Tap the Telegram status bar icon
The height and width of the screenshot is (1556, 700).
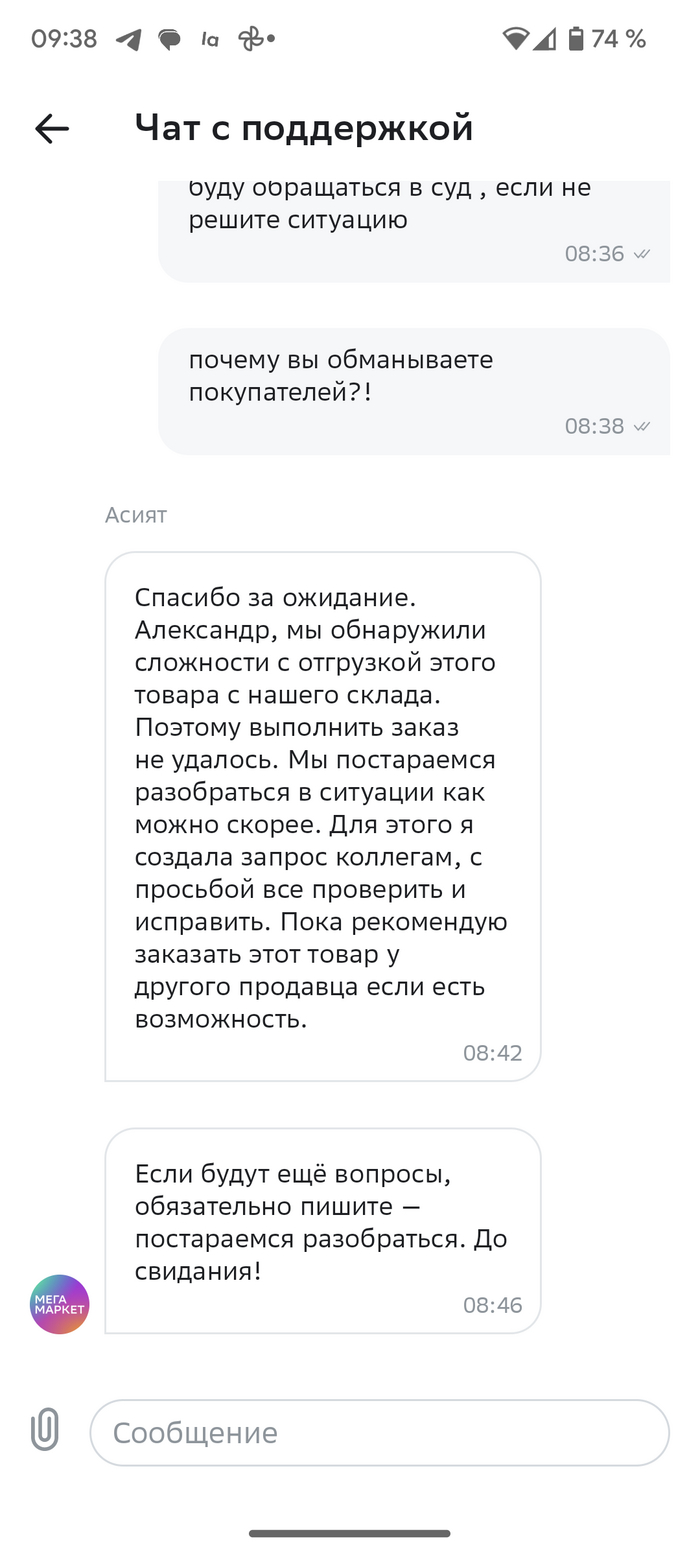click(x=128, y=40)
